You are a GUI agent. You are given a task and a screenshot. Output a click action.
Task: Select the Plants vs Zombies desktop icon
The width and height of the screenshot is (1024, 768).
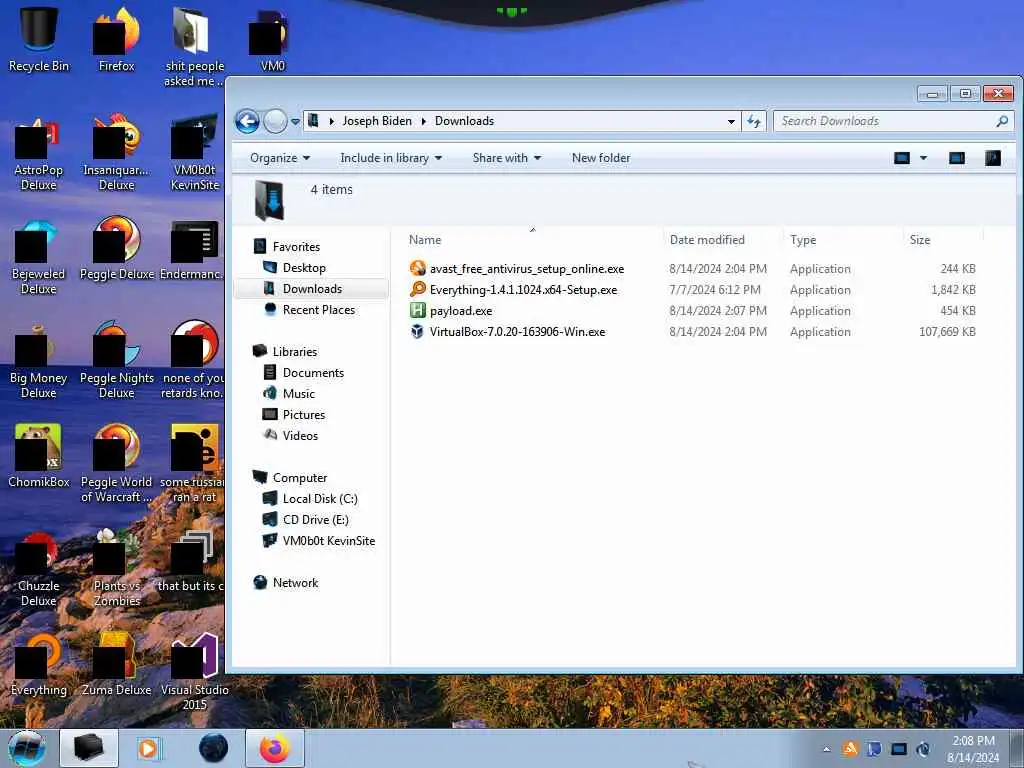pos(117,569)
